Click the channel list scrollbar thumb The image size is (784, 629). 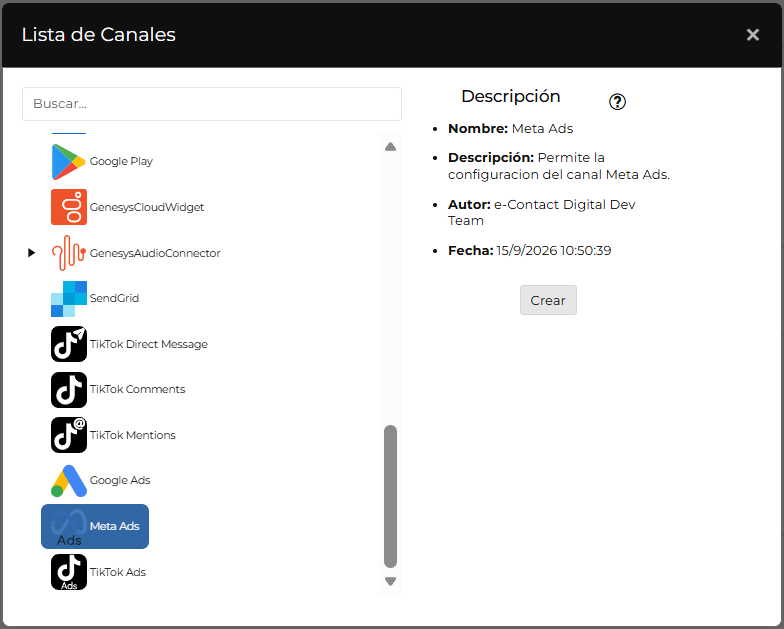pyautogui.click(x=390, y=496)
